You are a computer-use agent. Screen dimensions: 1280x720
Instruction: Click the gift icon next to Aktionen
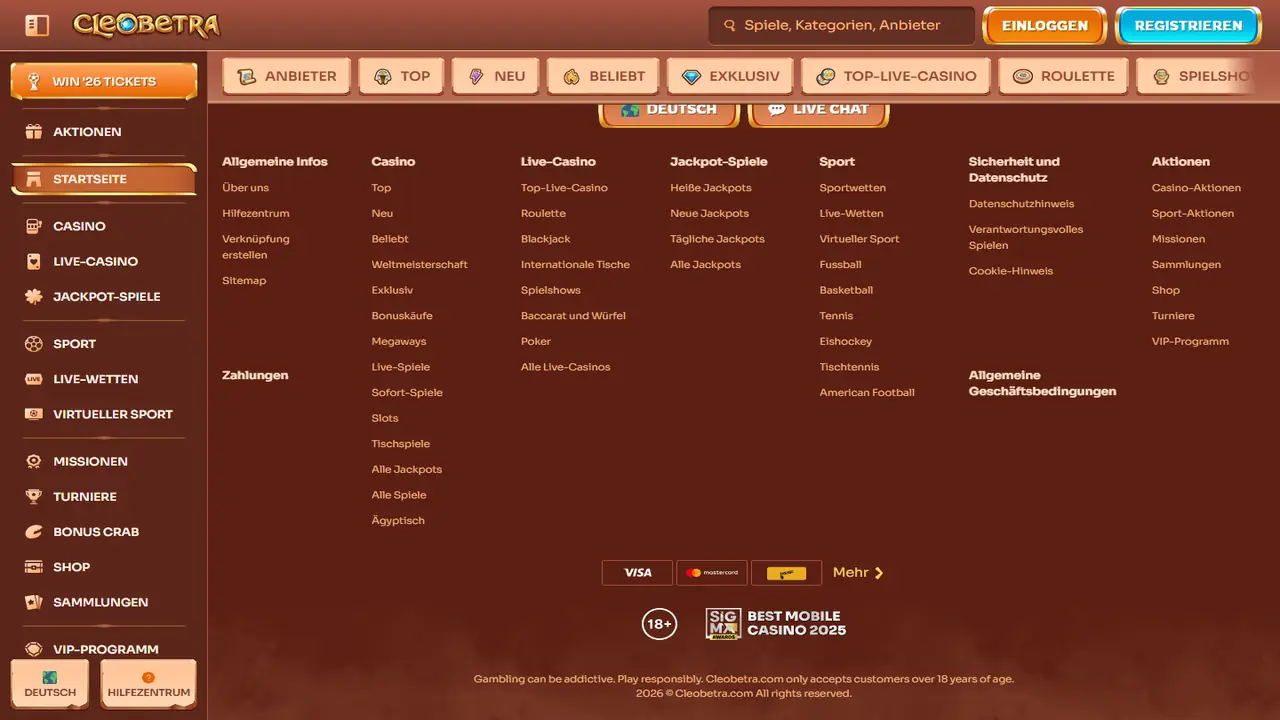coord(34,132)
